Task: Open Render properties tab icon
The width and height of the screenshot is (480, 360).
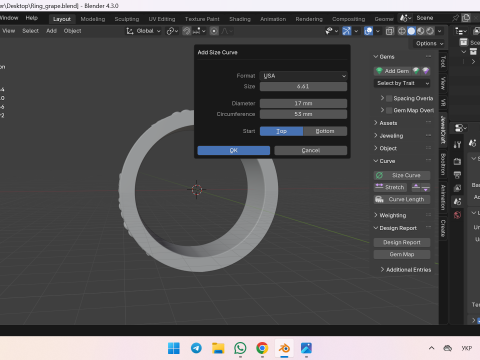Action: (x=457, y=161)
